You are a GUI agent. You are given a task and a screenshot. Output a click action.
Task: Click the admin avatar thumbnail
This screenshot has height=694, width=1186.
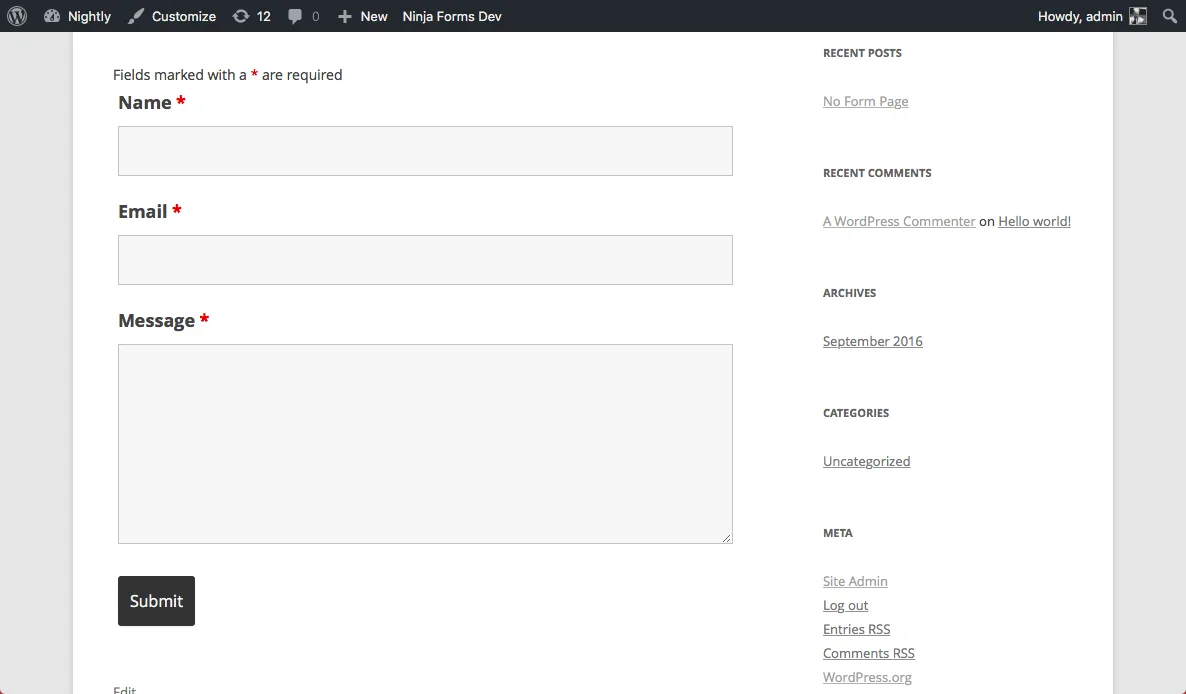[1137, 15]
